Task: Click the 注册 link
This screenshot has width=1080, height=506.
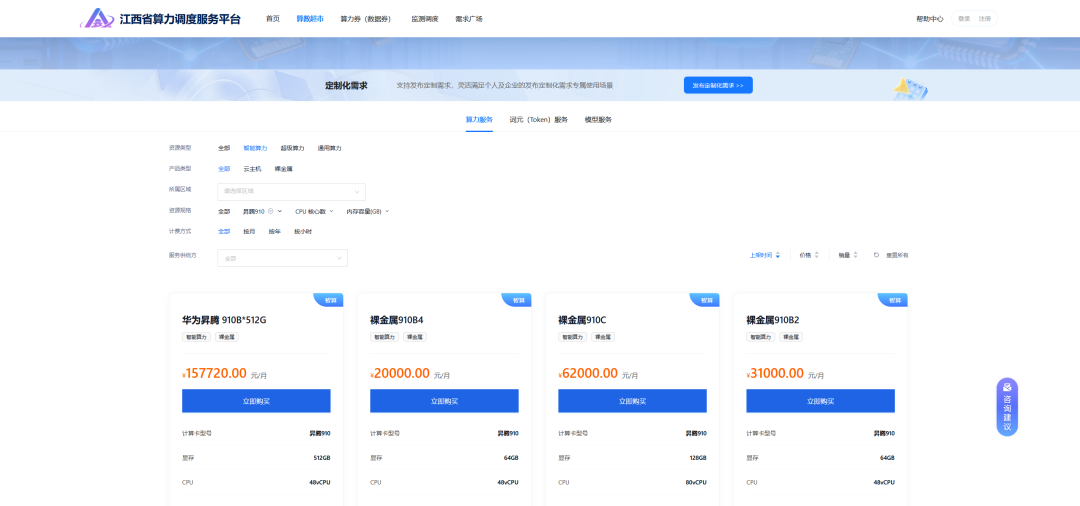Action: [x=984, y=19]
